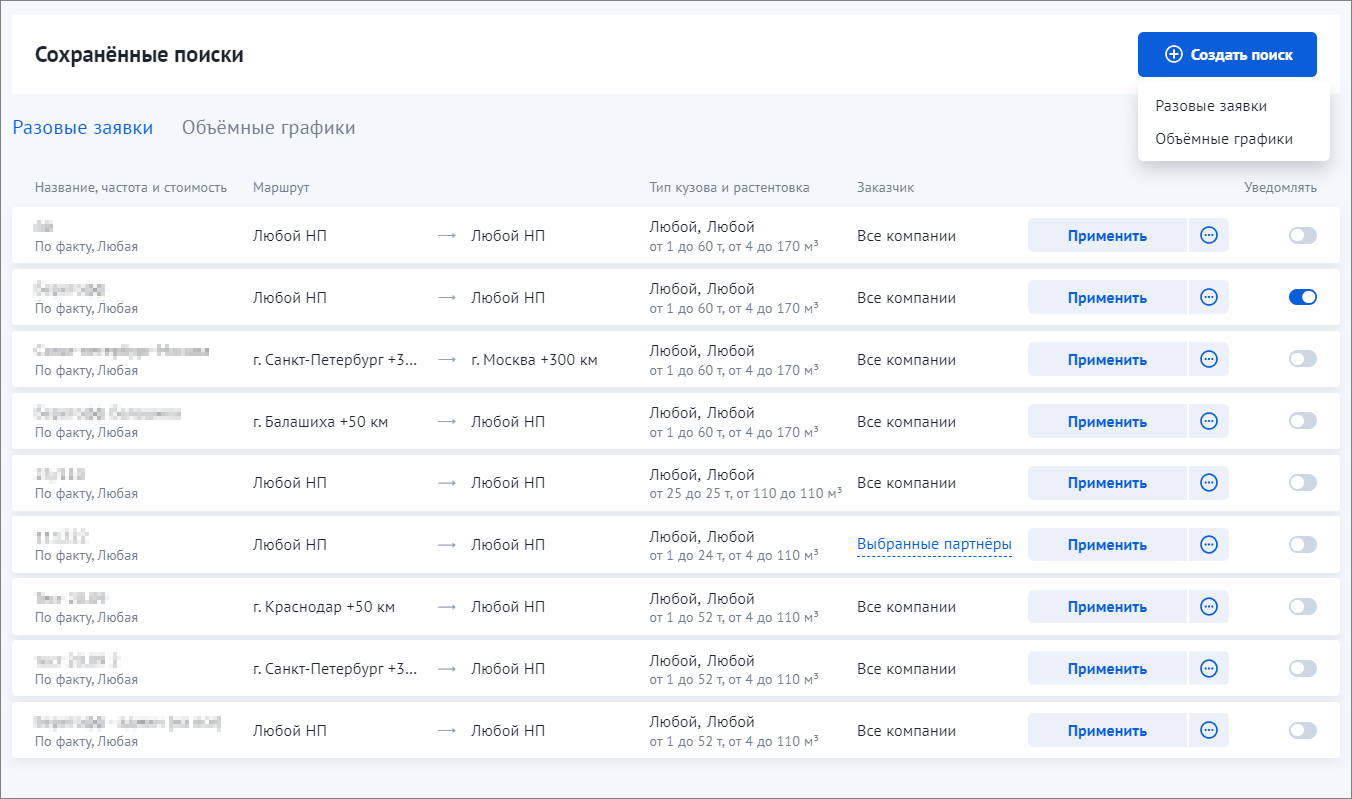Screen dimensions: 1352x799
Task: Apply the Санкт-Петербург to Любой НП search
Action: [x=1107, y=669]
